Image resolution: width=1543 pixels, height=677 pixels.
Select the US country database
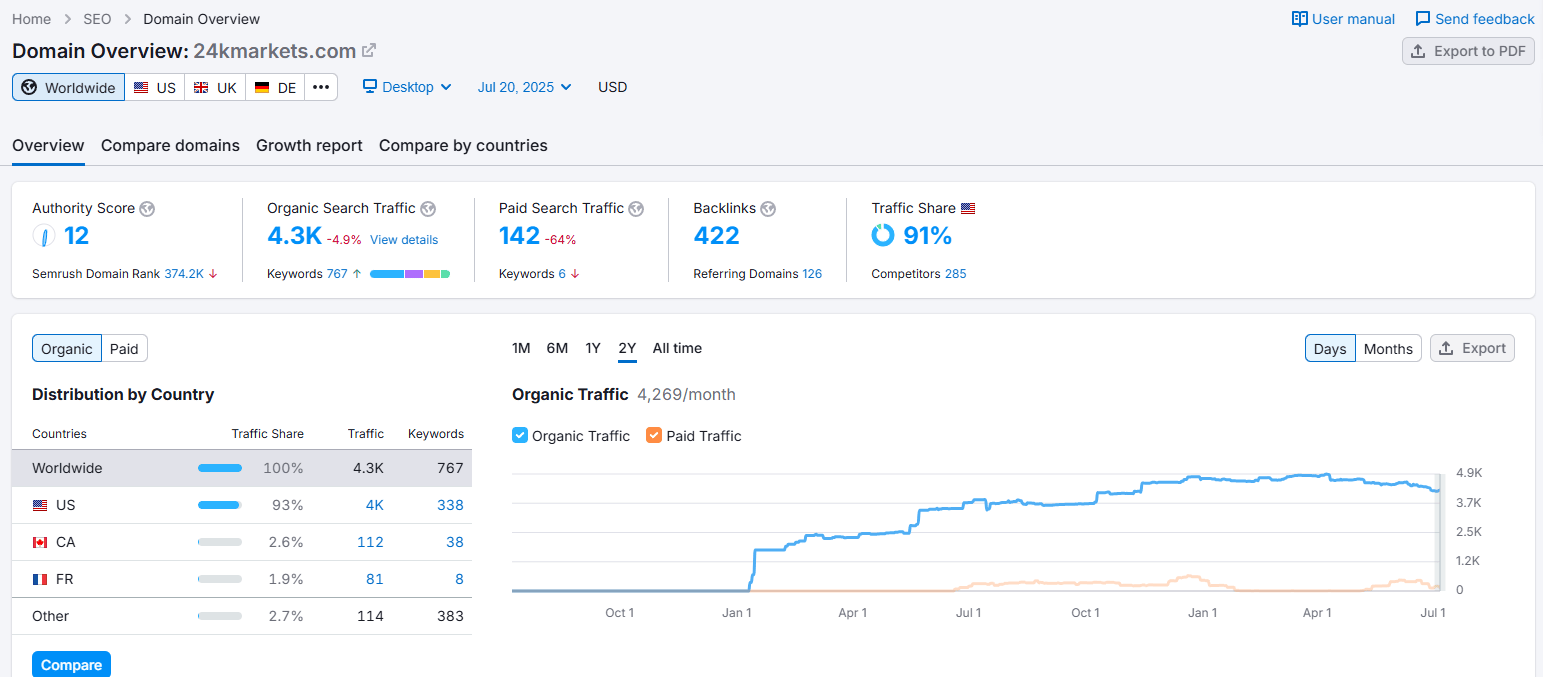[155, 87]
